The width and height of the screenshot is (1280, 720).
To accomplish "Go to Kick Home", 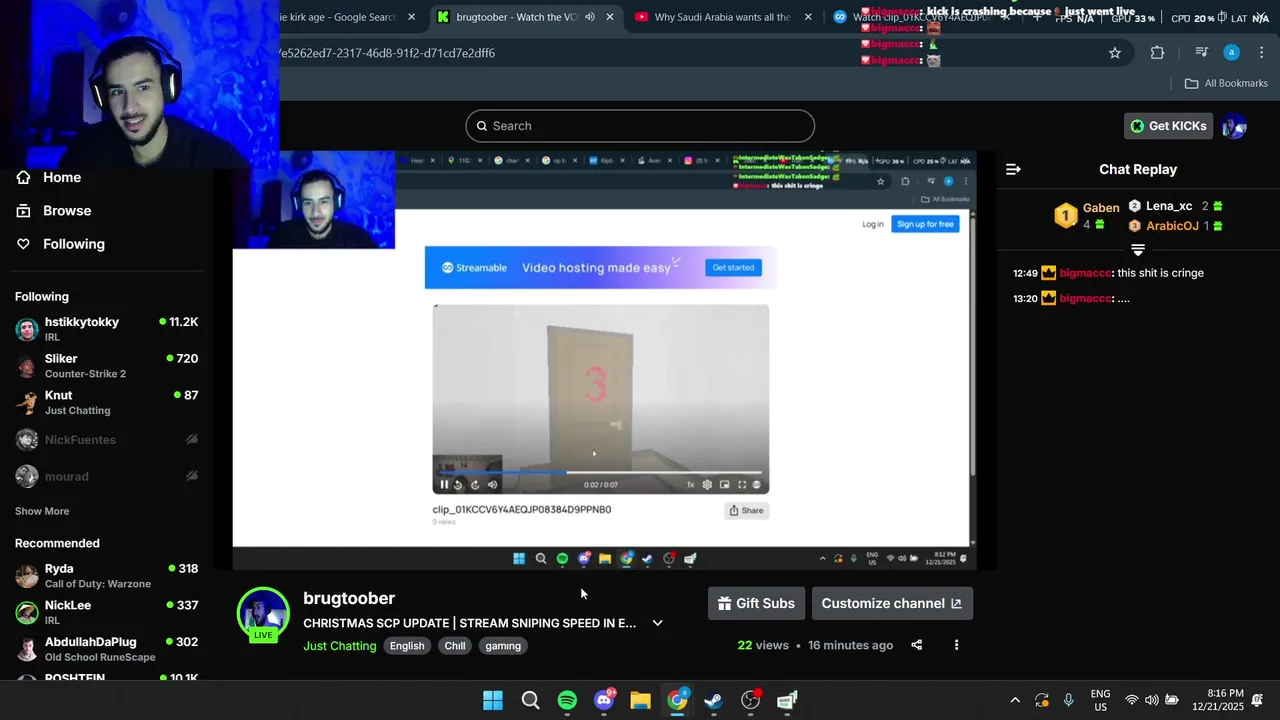I will 49,177.
